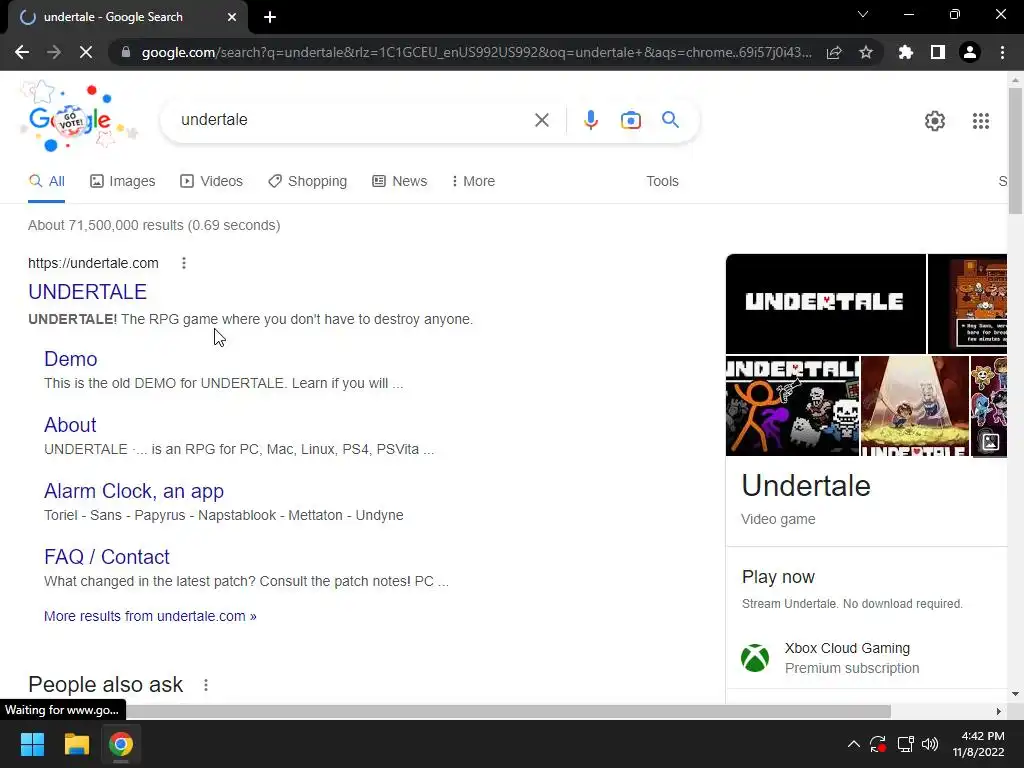
Task: Open Chrome three-dot menu
Action: coord(1002,52)
